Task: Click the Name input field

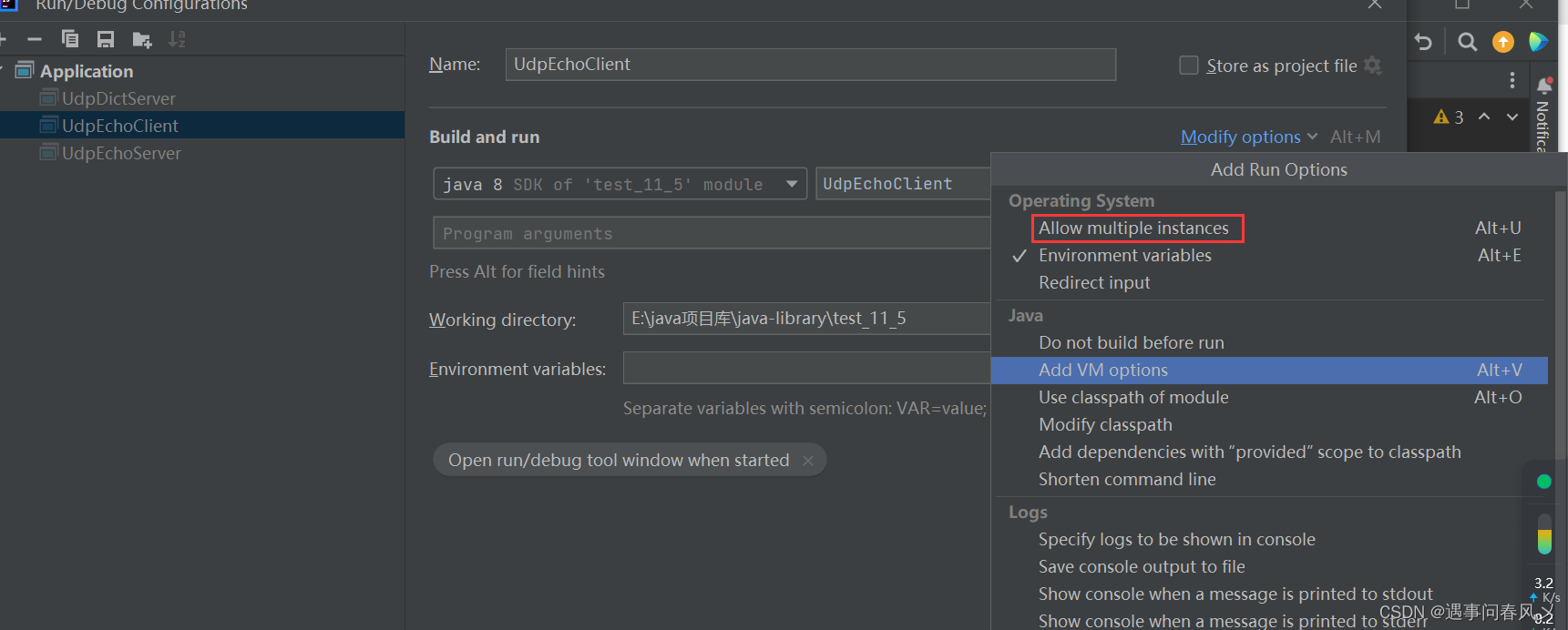Action: click(x=811, y=65)
